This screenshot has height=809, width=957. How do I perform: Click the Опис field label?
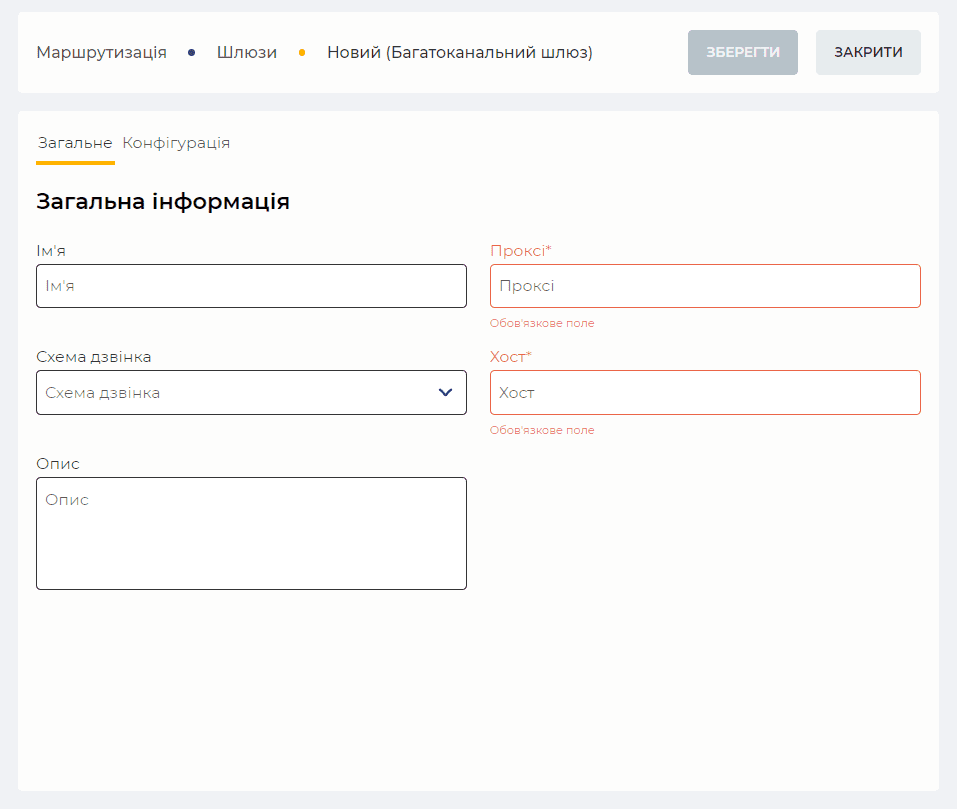58,464
